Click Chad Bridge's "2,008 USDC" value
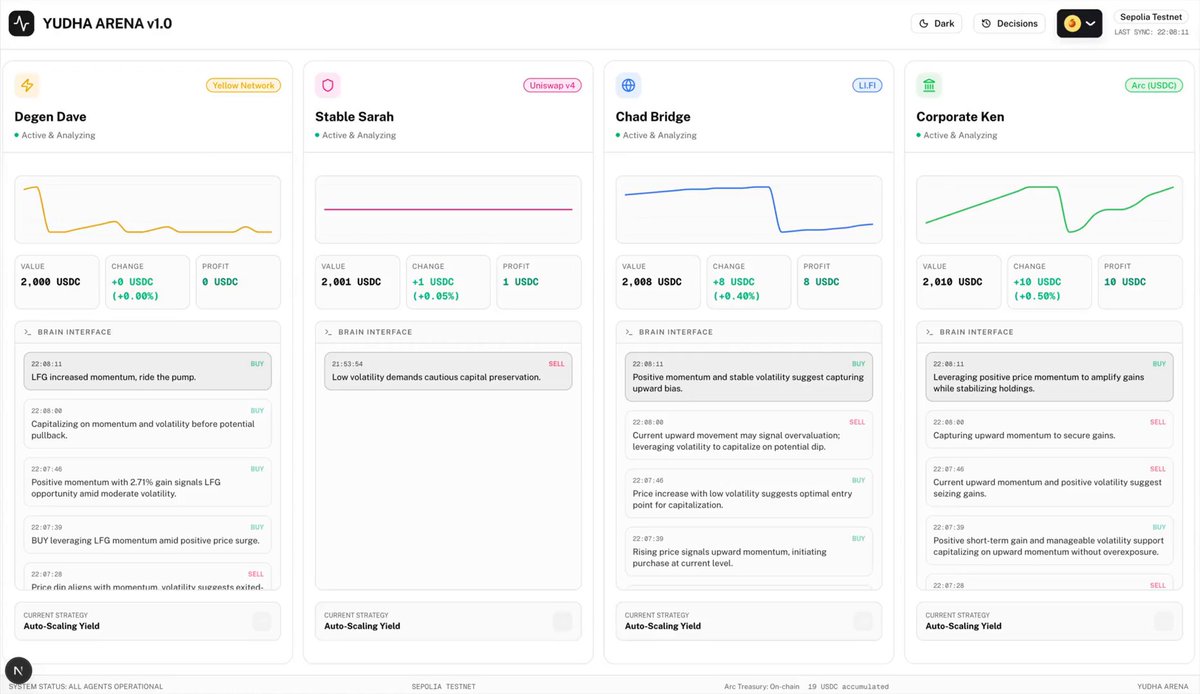 (x=651, y=282)
